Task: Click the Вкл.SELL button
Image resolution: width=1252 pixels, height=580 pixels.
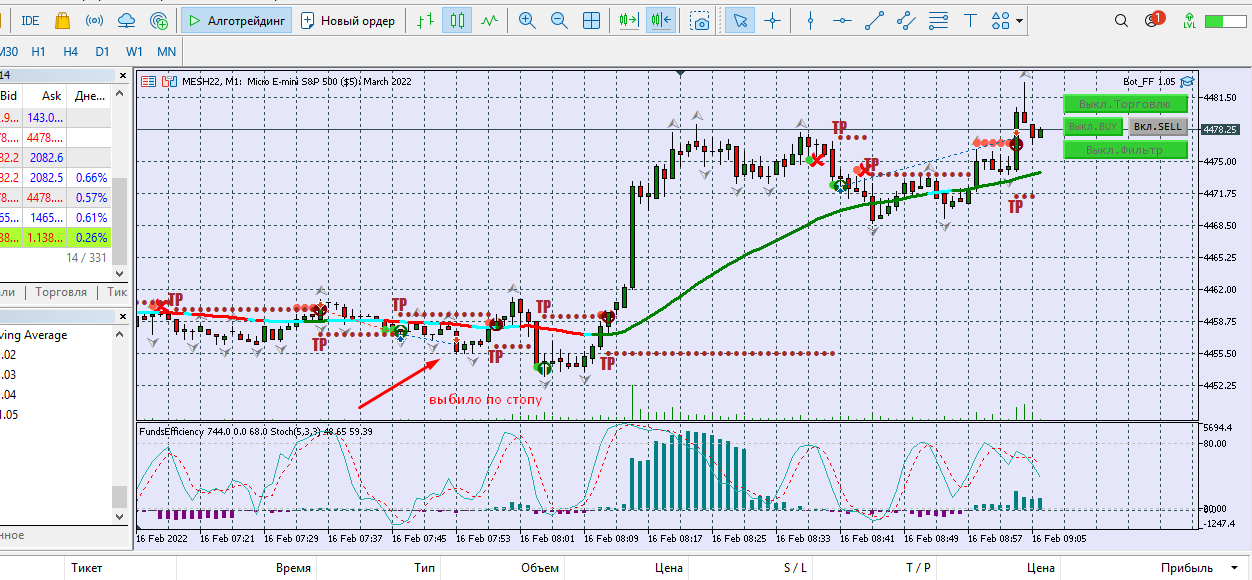Action: click(x=1158, y=127)
